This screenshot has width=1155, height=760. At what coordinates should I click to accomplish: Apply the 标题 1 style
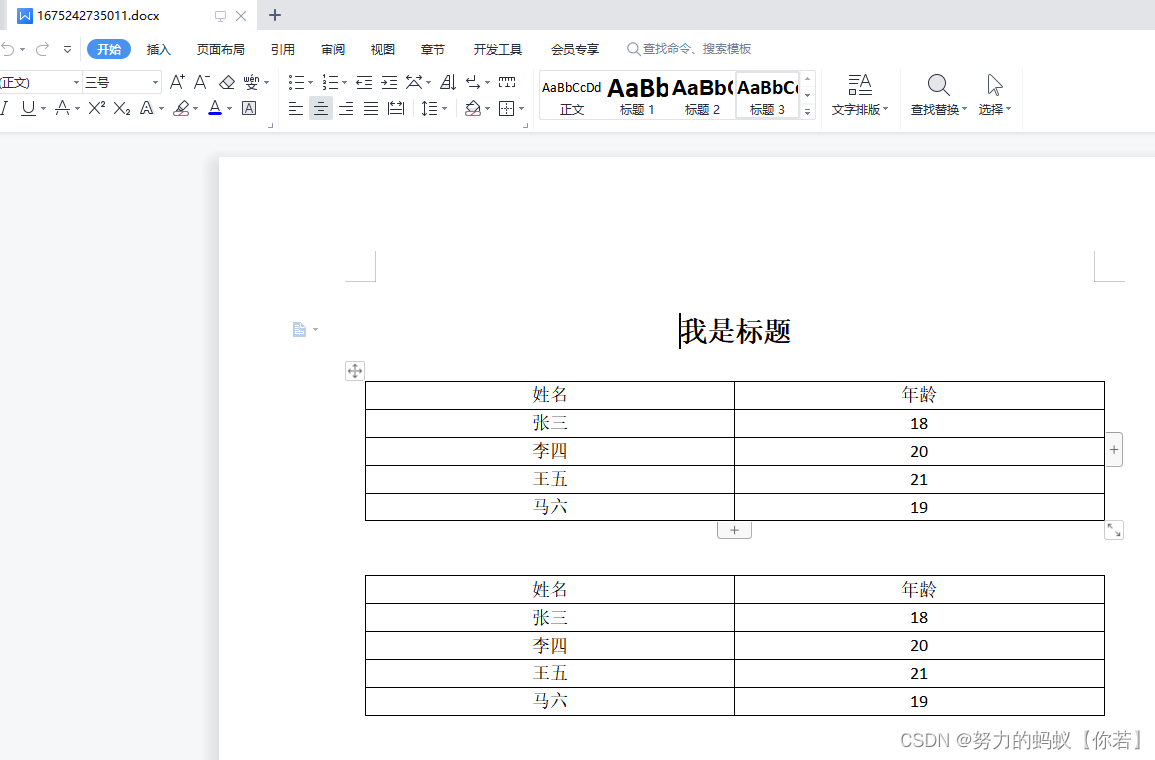coord(637,96)
